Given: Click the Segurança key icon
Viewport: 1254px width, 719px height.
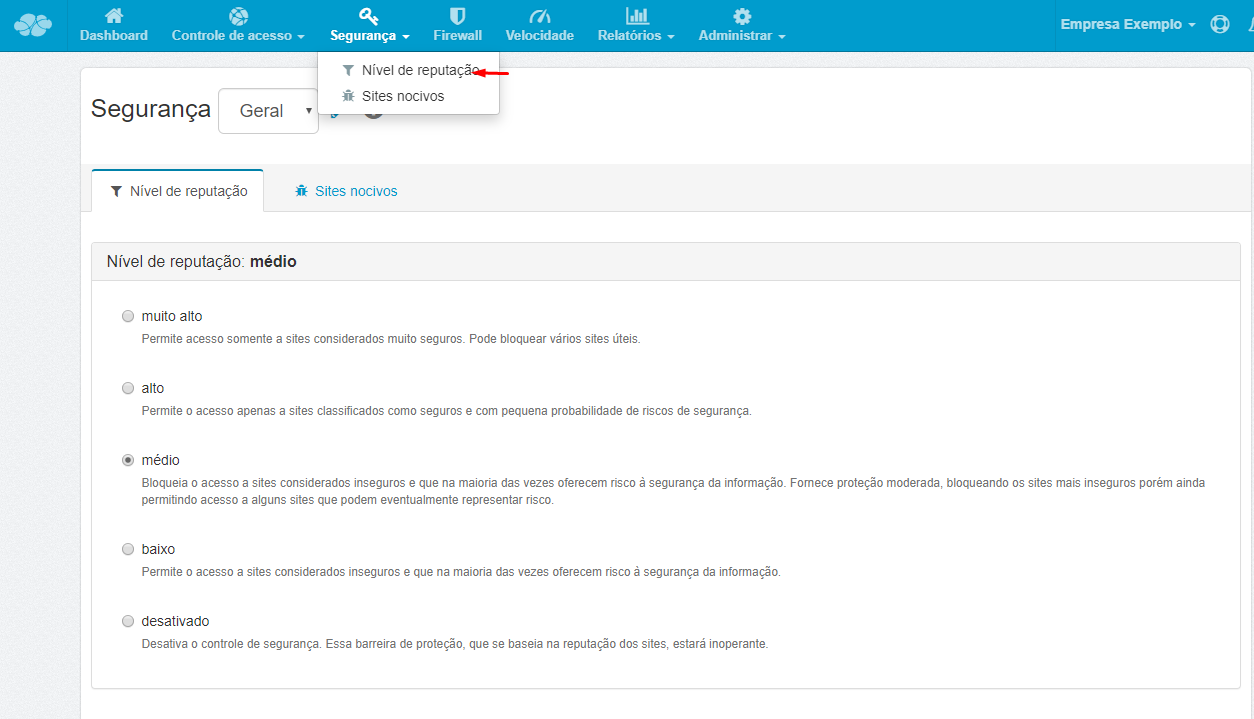Looking at the screenshot, I should pos(369,16).
